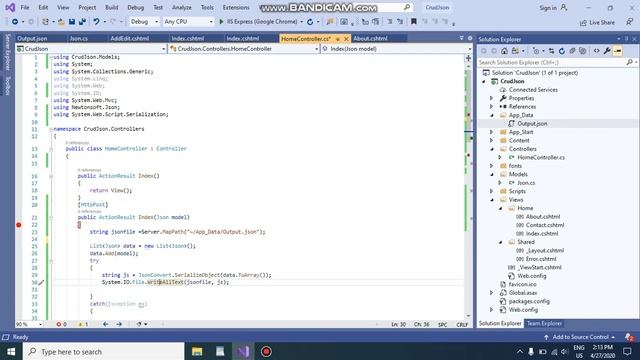The width and height of the screenshot is (640, 360).
Task: Open Properties wrench in Solution Explorer toolbar
Action: pyautogui.click(x=607, y=51)
